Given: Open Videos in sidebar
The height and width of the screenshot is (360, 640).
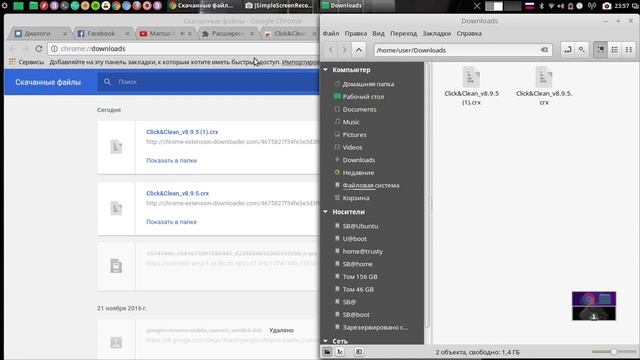Looking at the screenshot, I should [x=352, y=147].
